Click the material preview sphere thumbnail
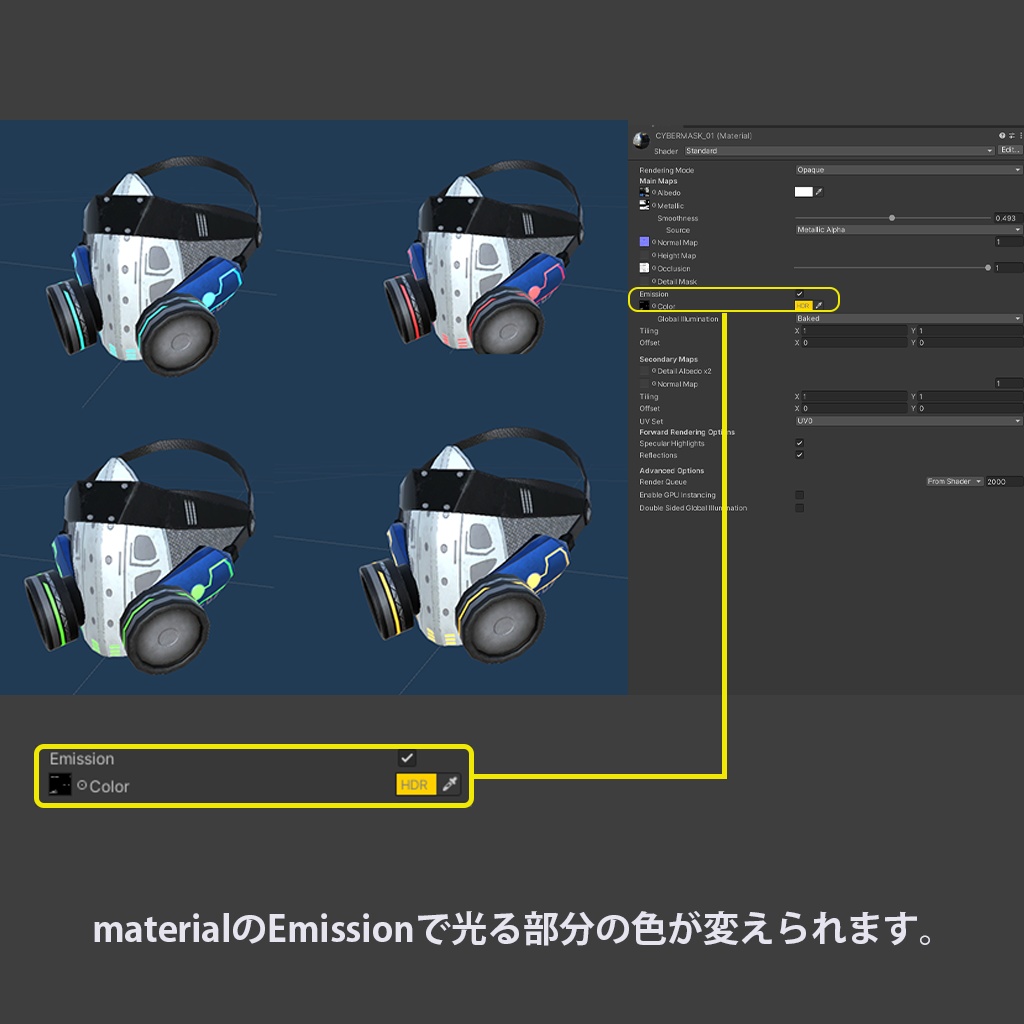The width and height of the screenshot is (1024, 1024). click(641, 137)
